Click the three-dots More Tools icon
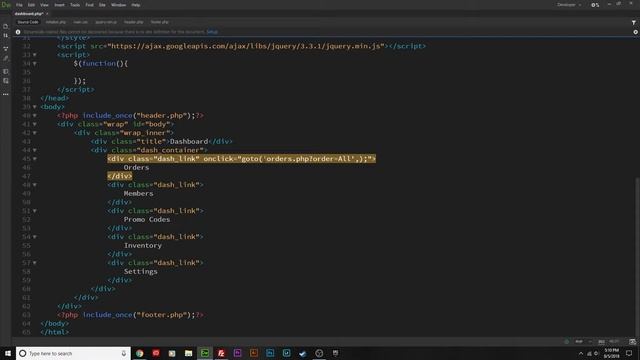 click(x=6, y=94)
